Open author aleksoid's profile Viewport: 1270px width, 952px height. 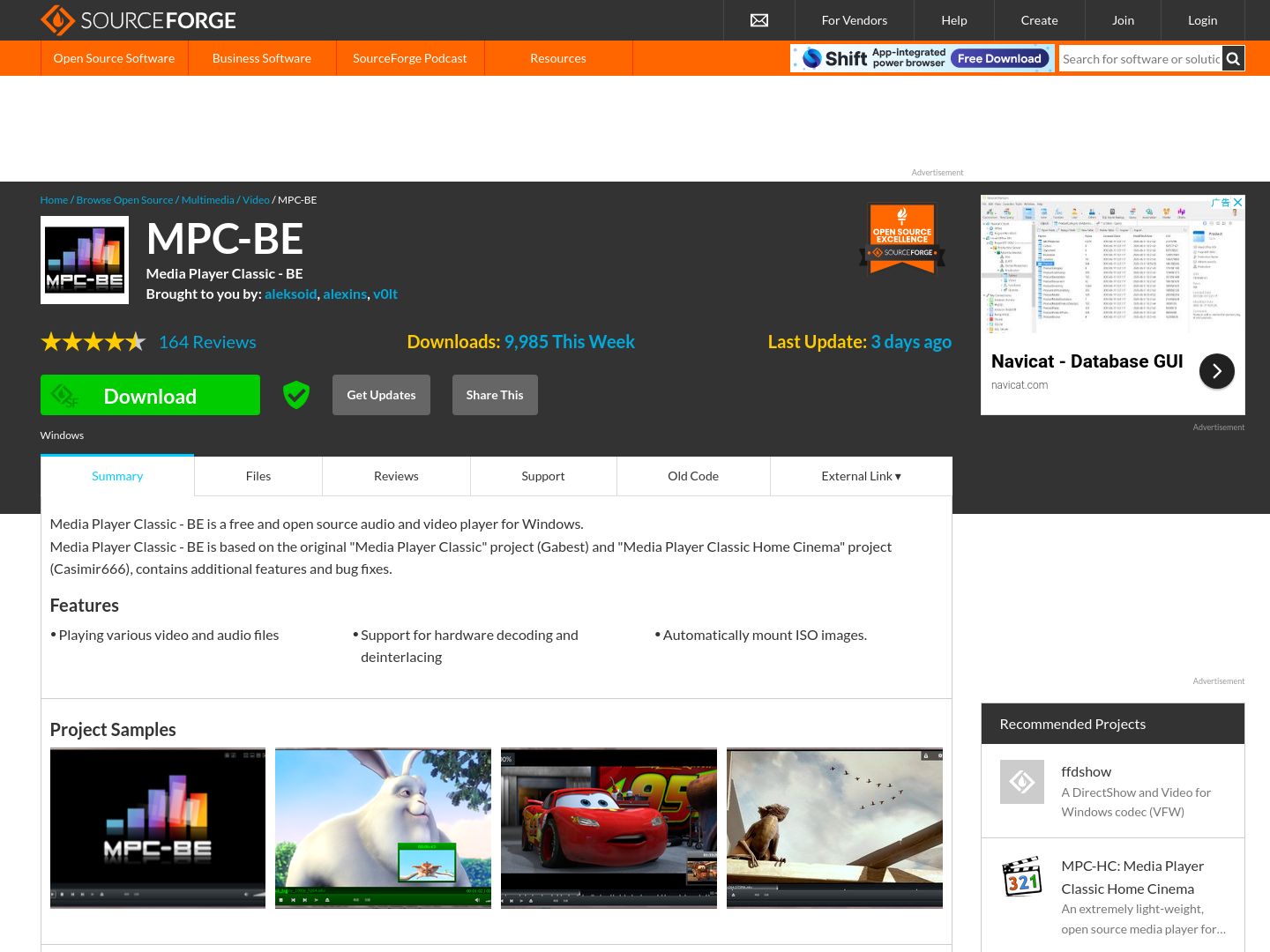(x=290, y=294)
